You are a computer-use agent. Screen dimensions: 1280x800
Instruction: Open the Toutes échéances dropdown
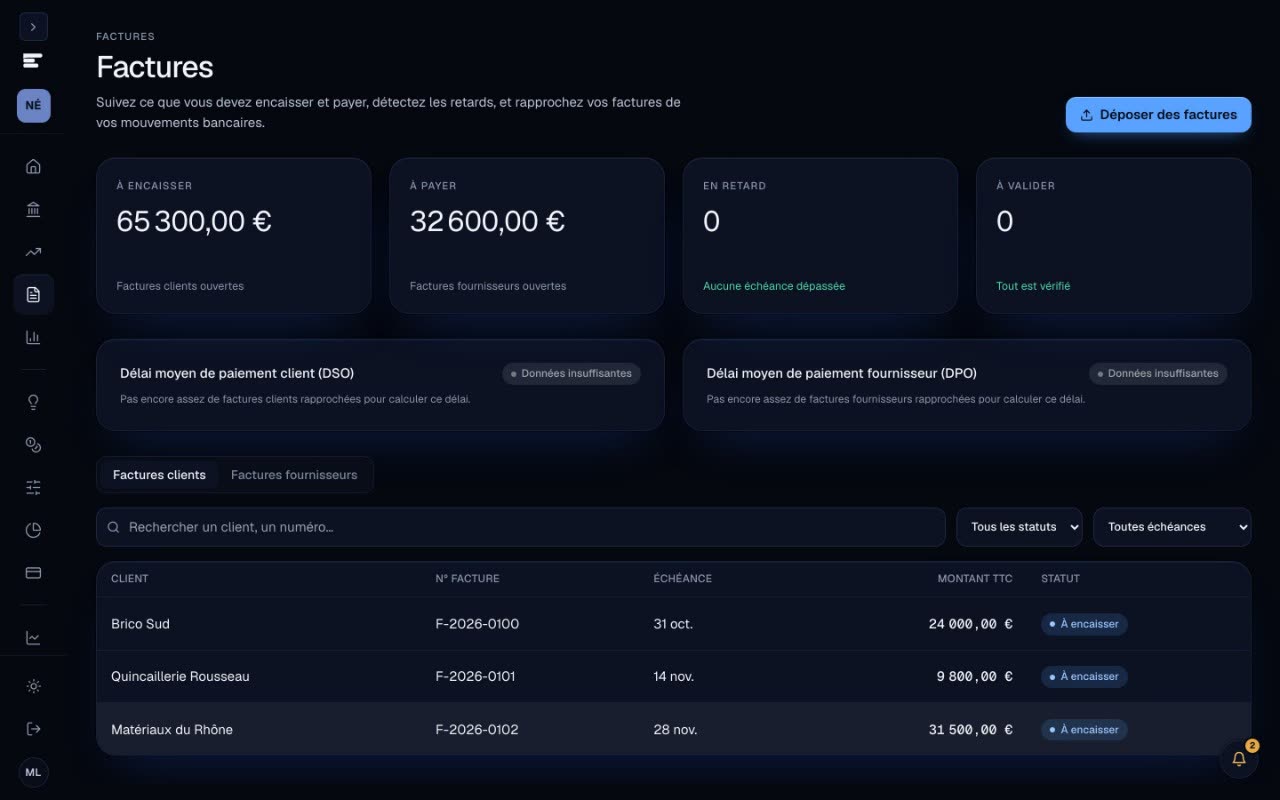pyautogui.click(x=1172, y=527)
